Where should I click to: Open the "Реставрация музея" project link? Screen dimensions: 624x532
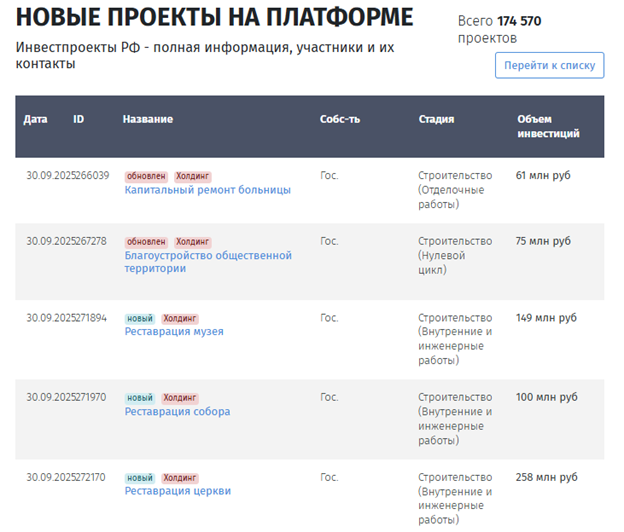pos(174,332)
